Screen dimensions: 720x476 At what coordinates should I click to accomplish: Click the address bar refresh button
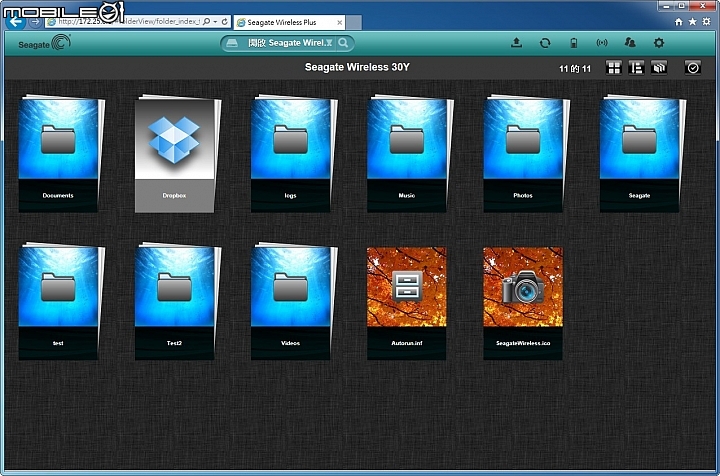pos(225,22)
